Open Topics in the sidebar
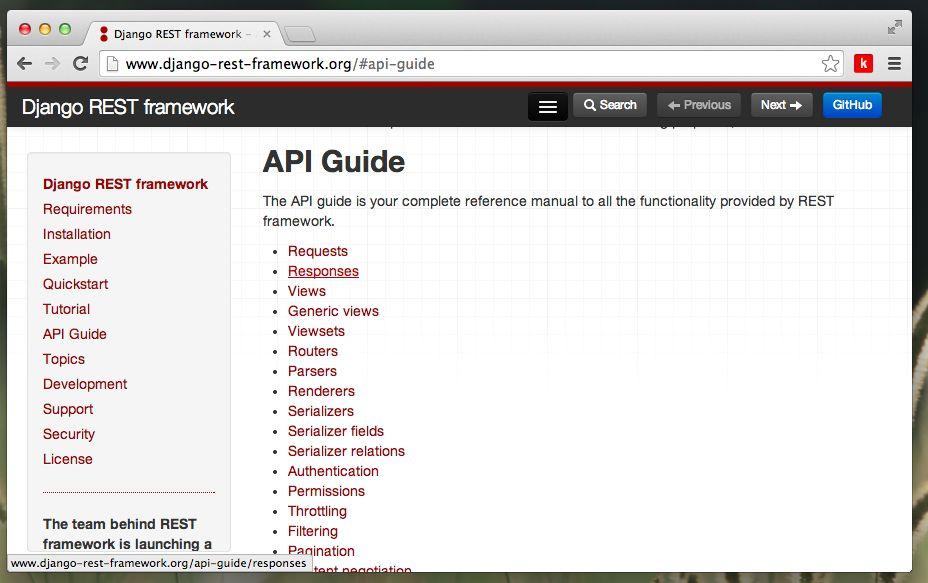This screenshot has height=583, width=928. coord(63,359)
